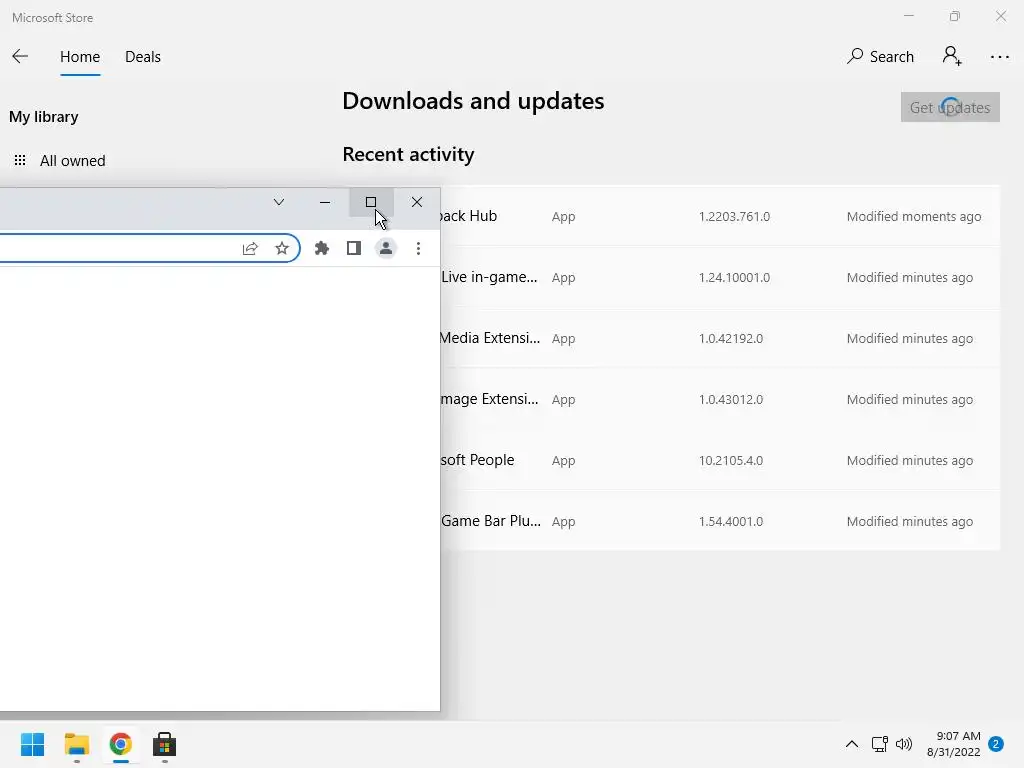Go back in Microsoft Store
Image resolution: width=1024 pixels, height=768 pixels.
[20, 57]
